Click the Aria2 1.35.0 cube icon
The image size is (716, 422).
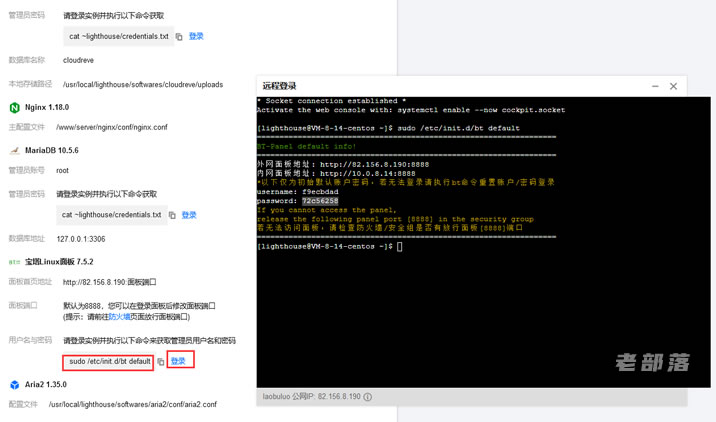point(15,385)
